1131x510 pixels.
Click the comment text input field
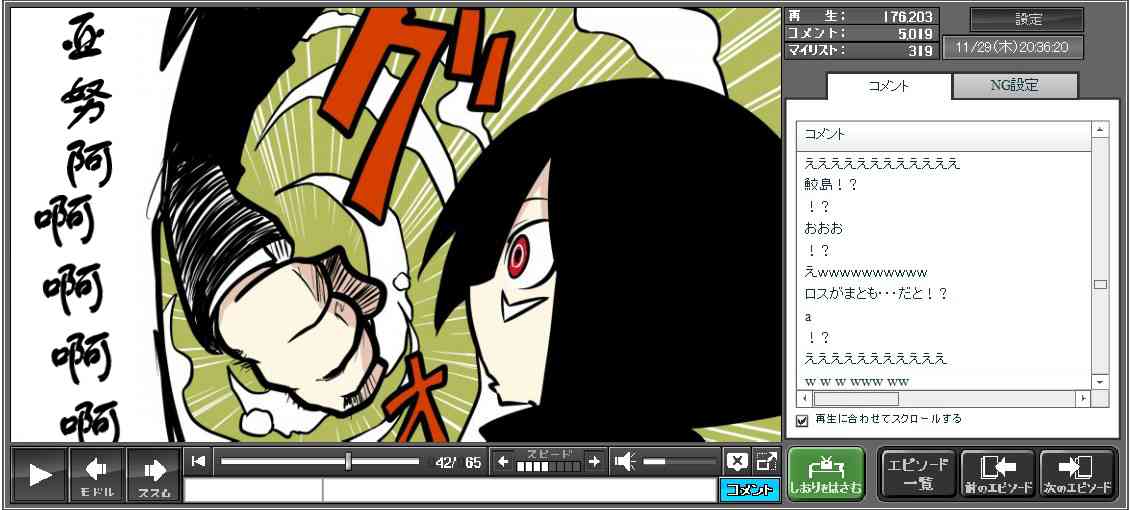pos(517,490)
